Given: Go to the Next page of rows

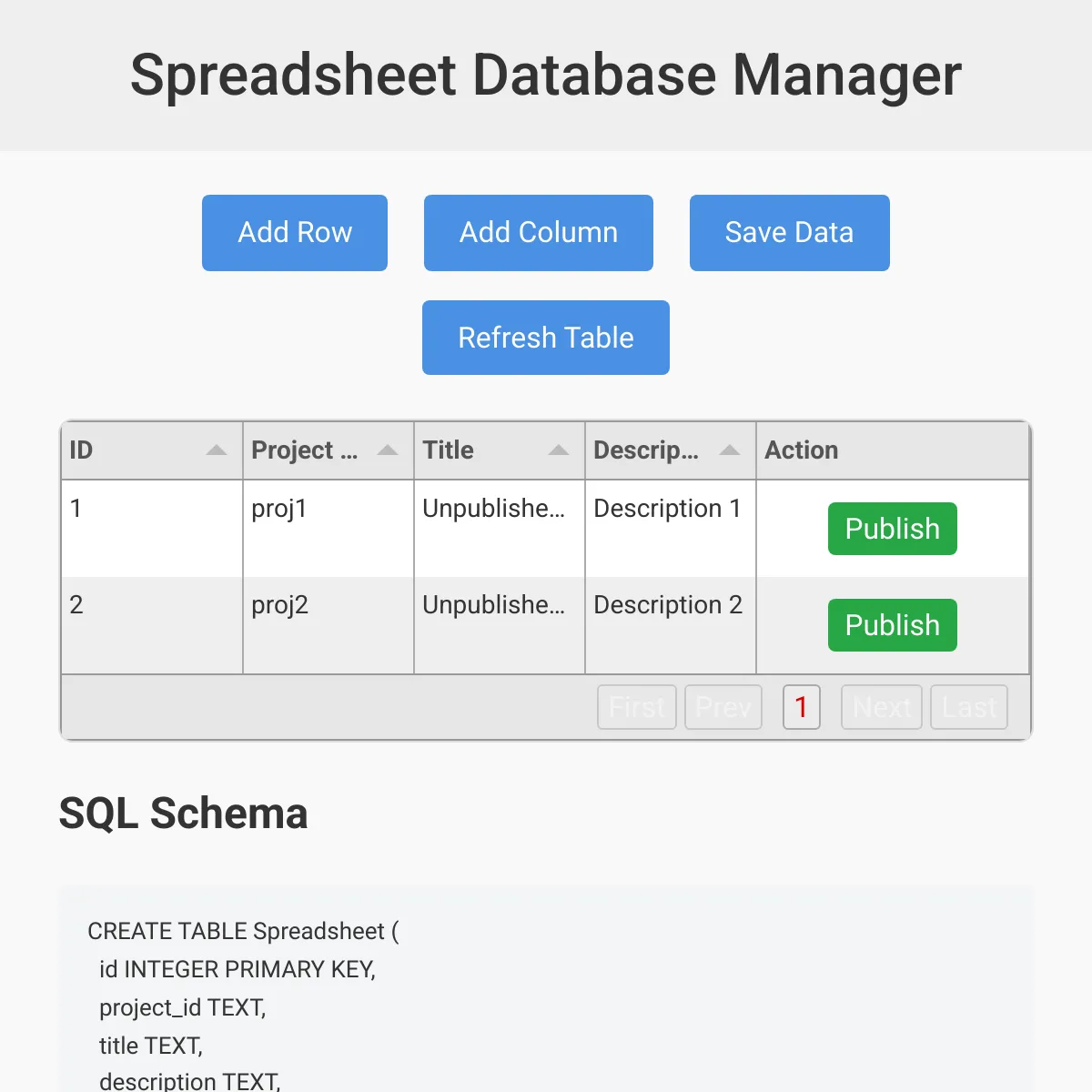Looking at the screenshot, I should click(880, 707).
